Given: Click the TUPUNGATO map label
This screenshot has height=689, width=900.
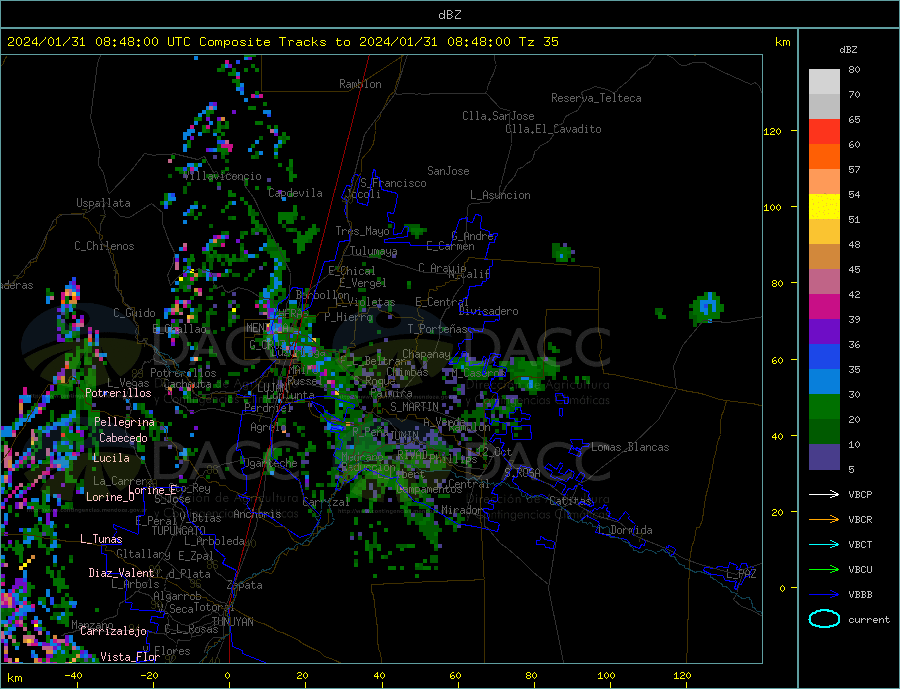Looking at the screenshot, I should pos(178,531).
